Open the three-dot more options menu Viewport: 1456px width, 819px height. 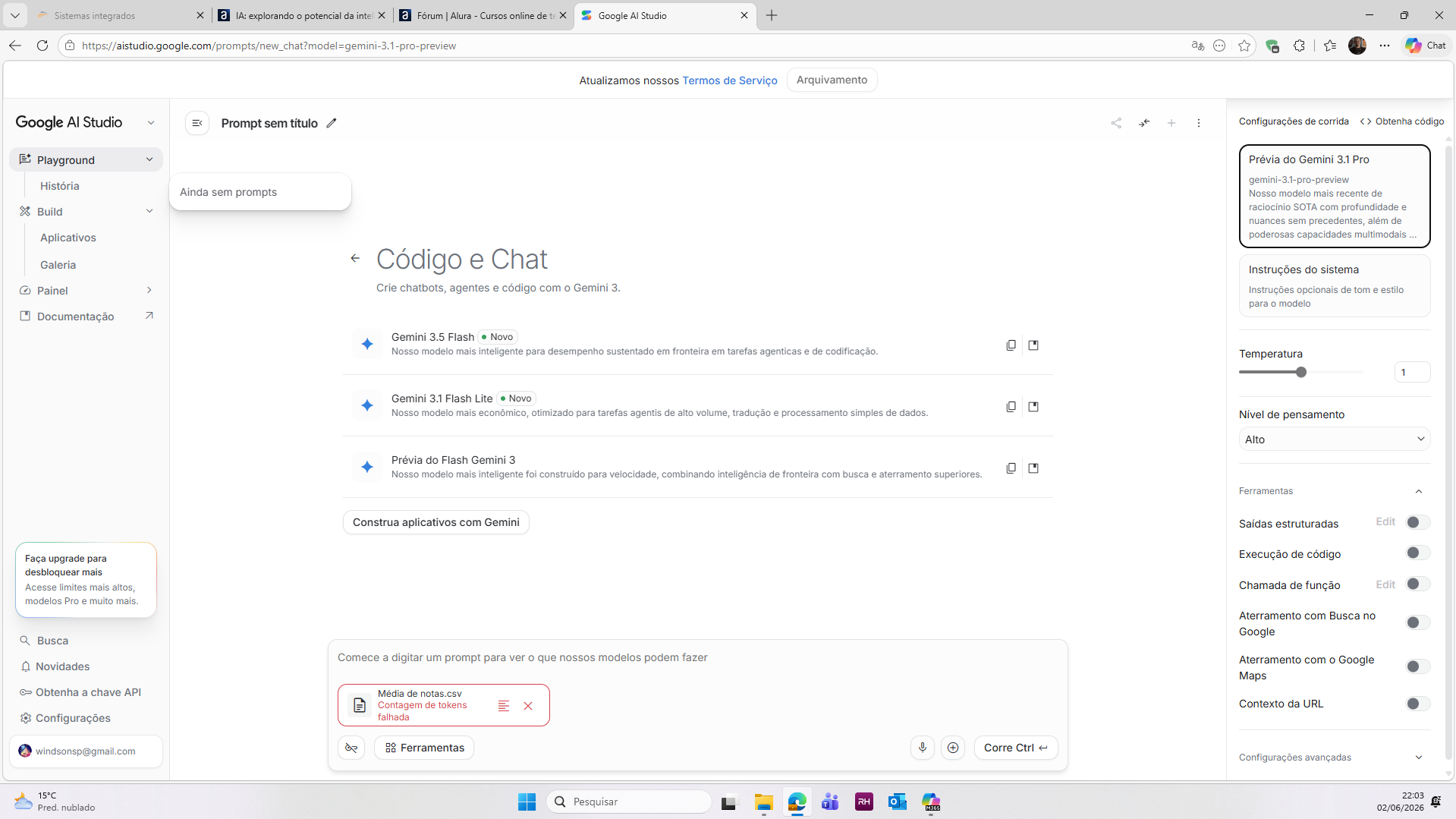coord(1199,123)
